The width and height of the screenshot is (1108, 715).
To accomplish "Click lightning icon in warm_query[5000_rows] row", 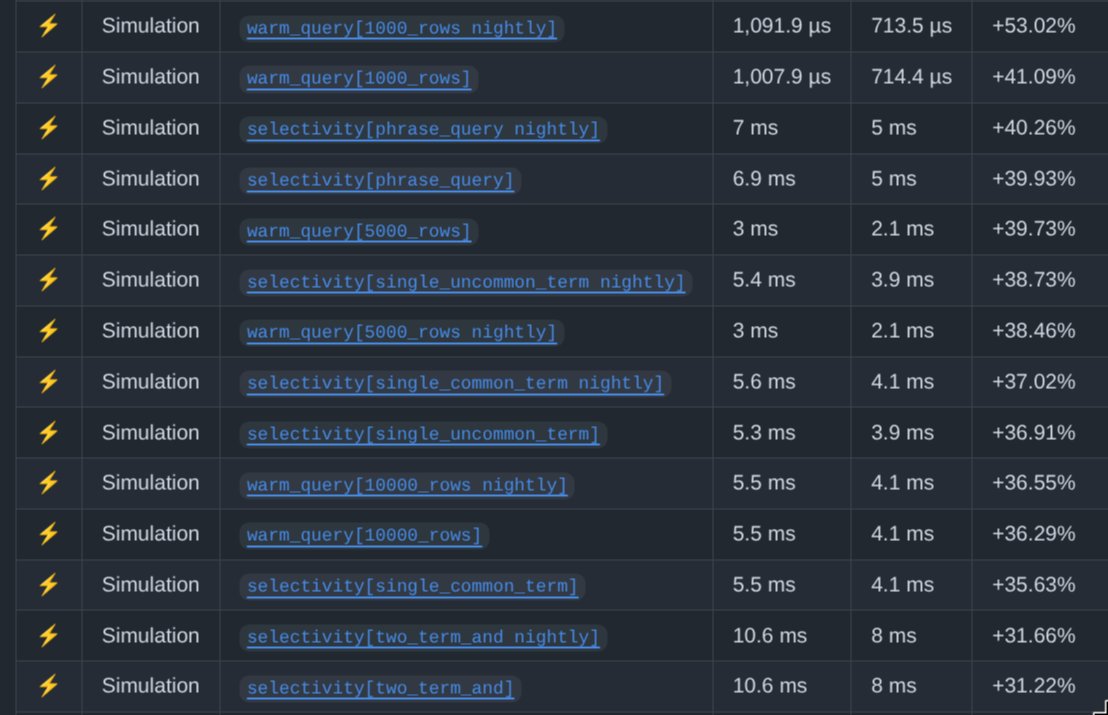I will [x=49, y=229].
